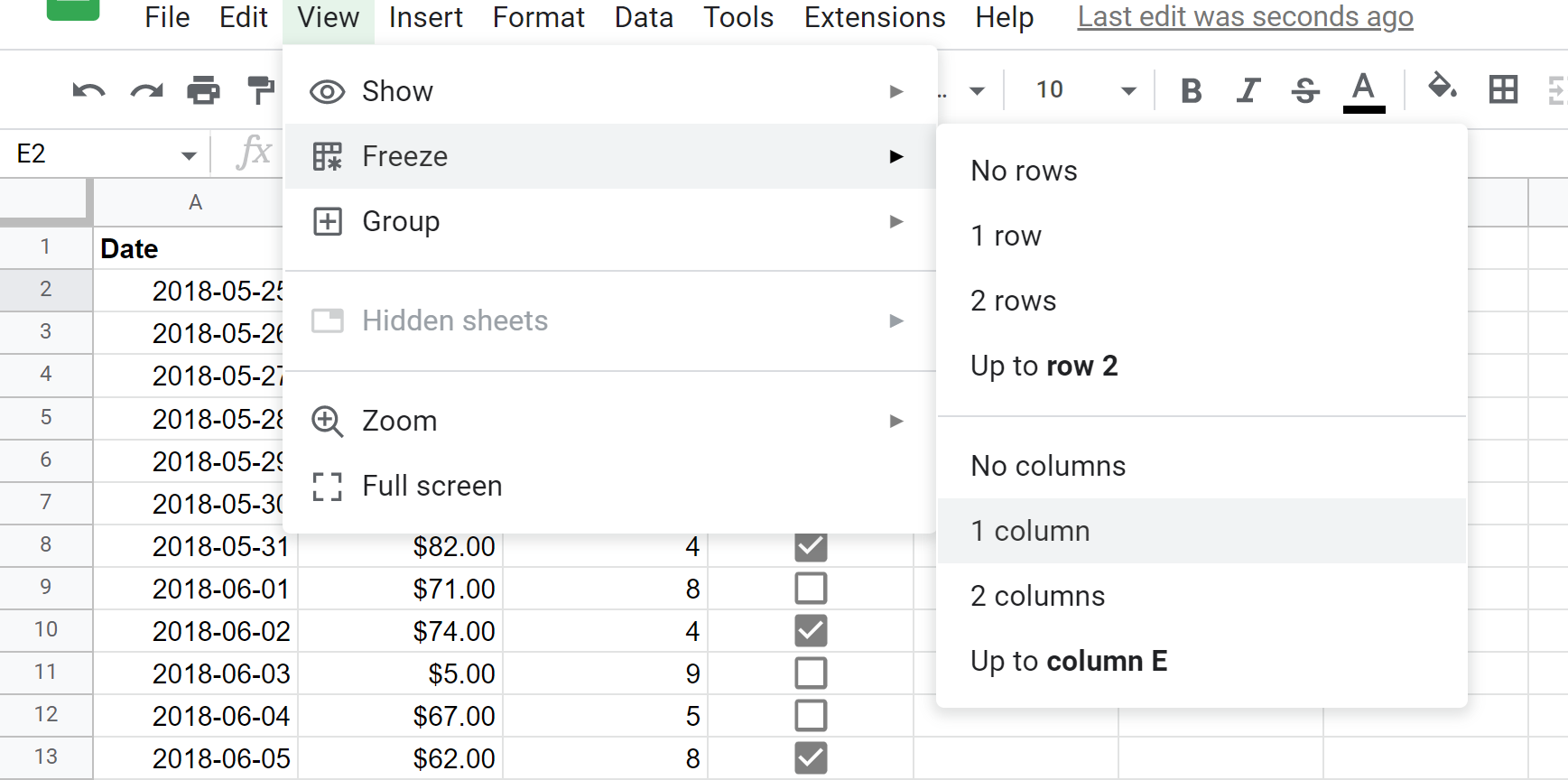Freeze up to row 2
This screenshot has width=1568, height=780.
(1044, 366)
